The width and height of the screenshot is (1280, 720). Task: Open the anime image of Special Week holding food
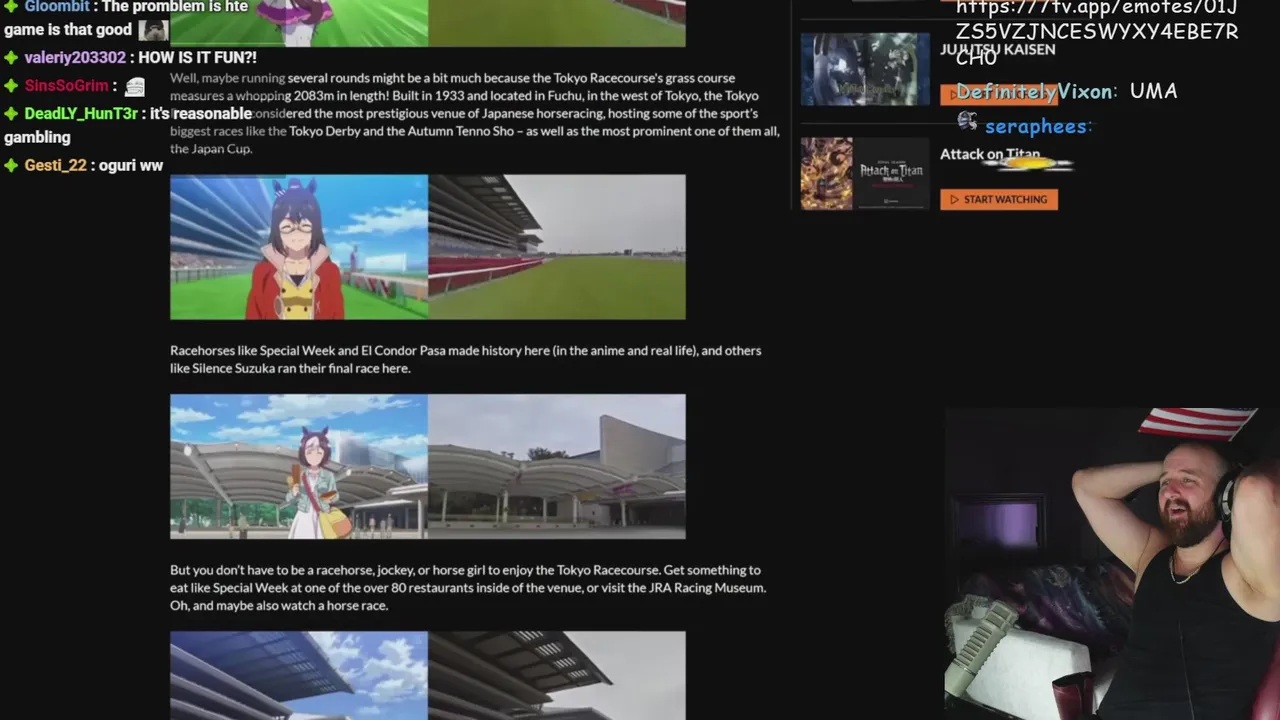coord(299,467)
